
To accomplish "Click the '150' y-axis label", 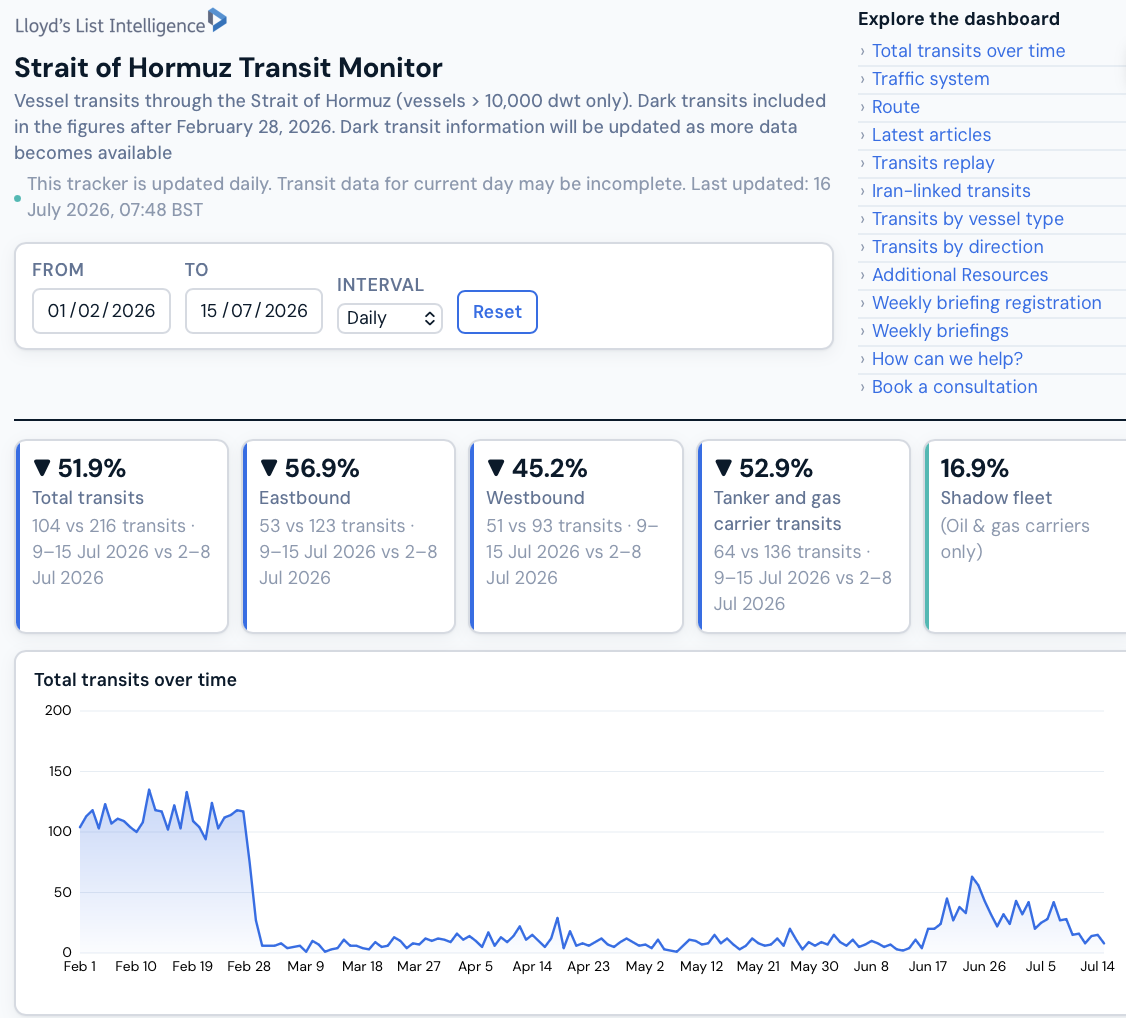I will click(60, 771).
